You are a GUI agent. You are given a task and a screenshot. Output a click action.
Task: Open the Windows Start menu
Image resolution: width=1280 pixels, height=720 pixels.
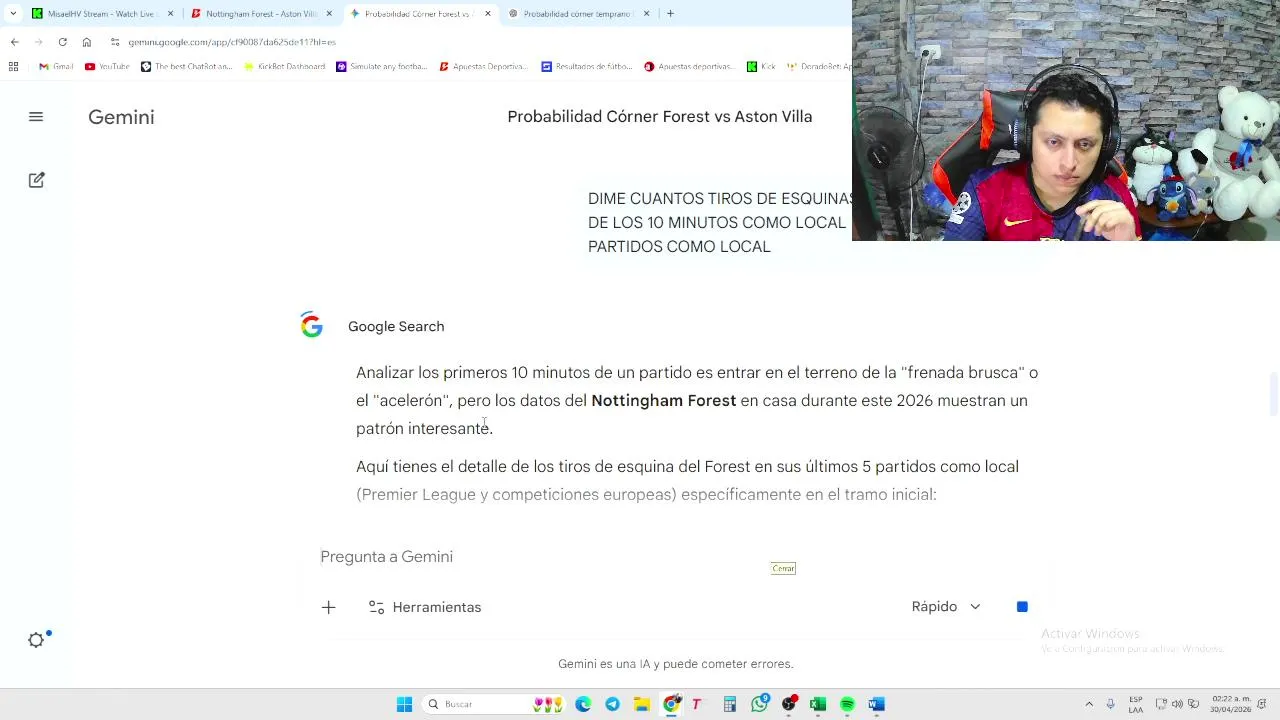(404, 704)
